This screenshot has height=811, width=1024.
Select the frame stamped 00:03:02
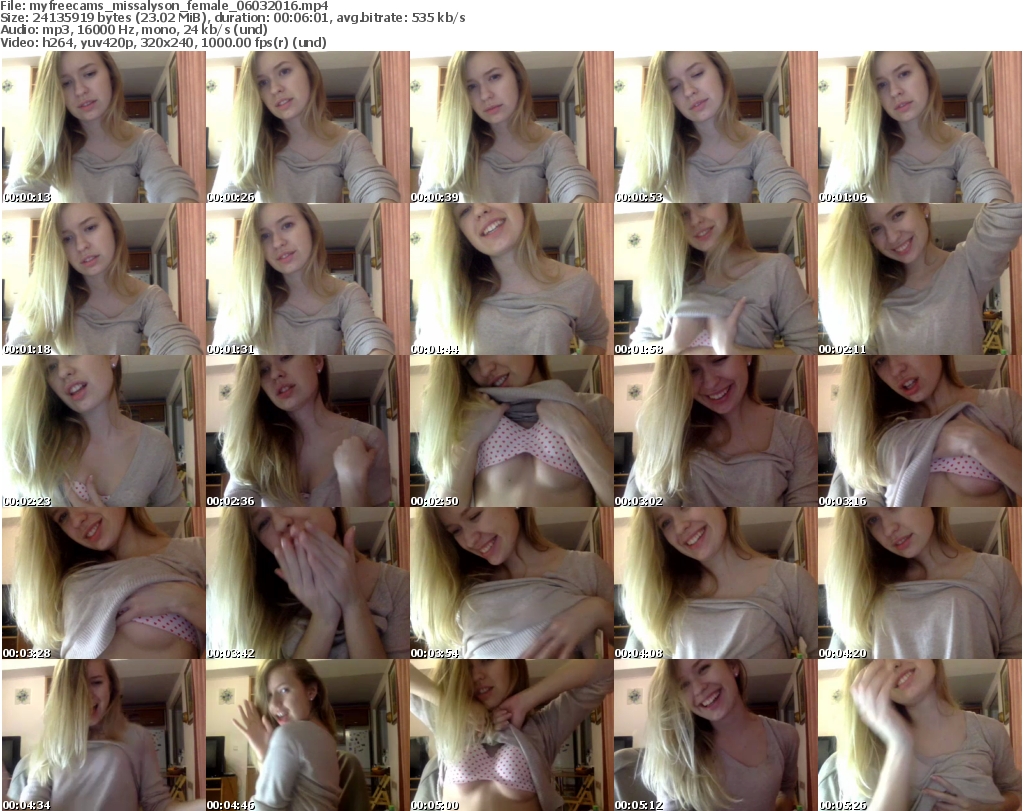715,431
